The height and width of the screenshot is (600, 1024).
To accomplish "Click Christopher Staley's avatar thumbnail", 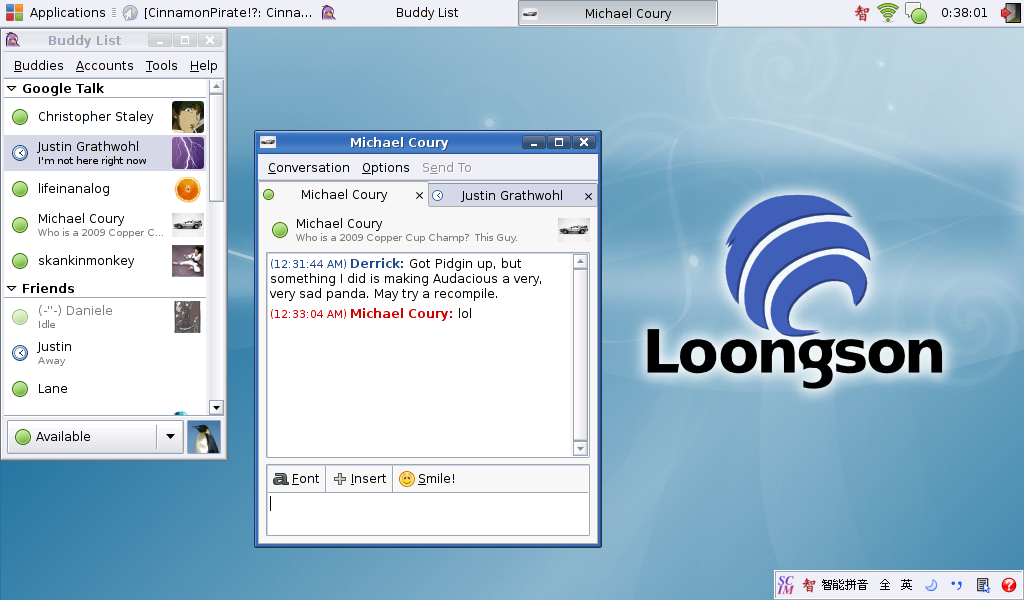I will [188, 117].
